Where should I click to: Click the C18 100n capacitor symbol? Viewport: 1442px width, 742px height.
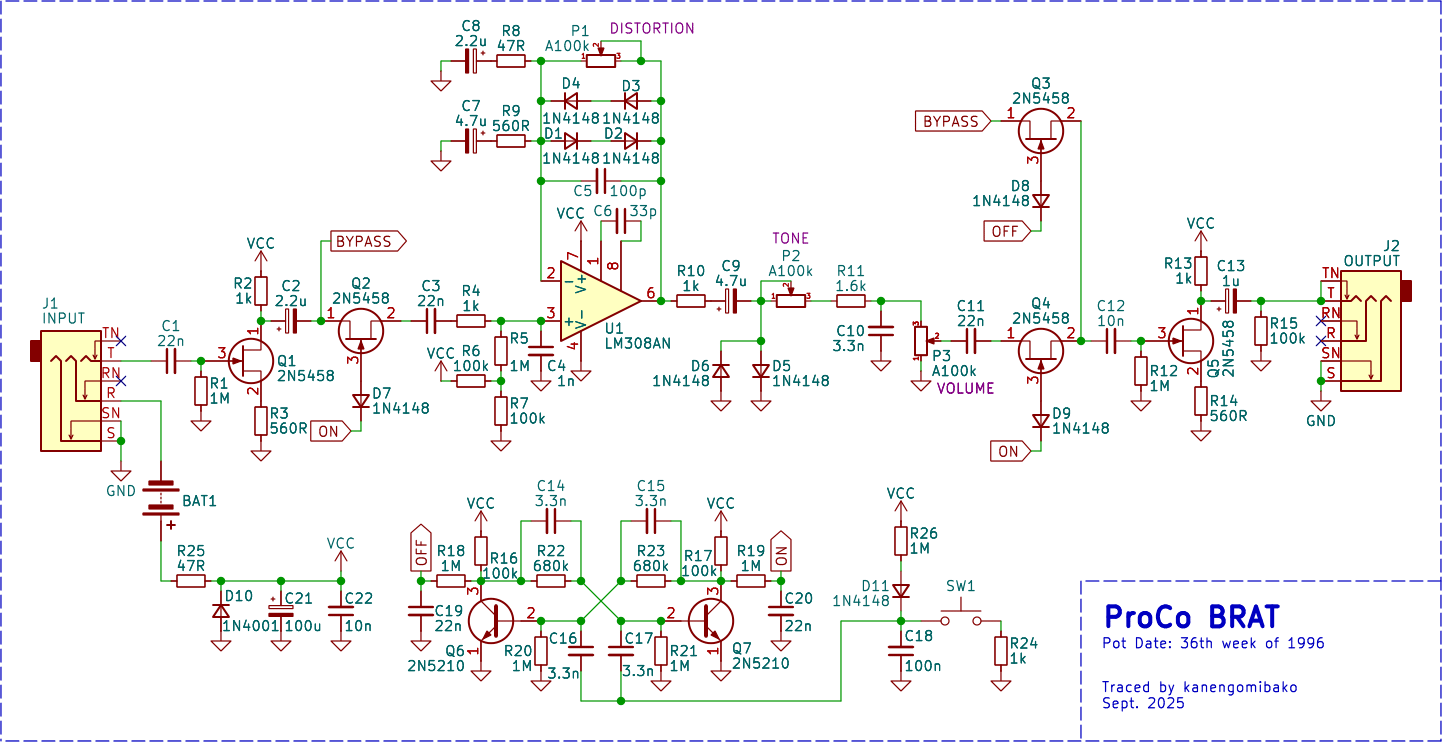[900, 651]
